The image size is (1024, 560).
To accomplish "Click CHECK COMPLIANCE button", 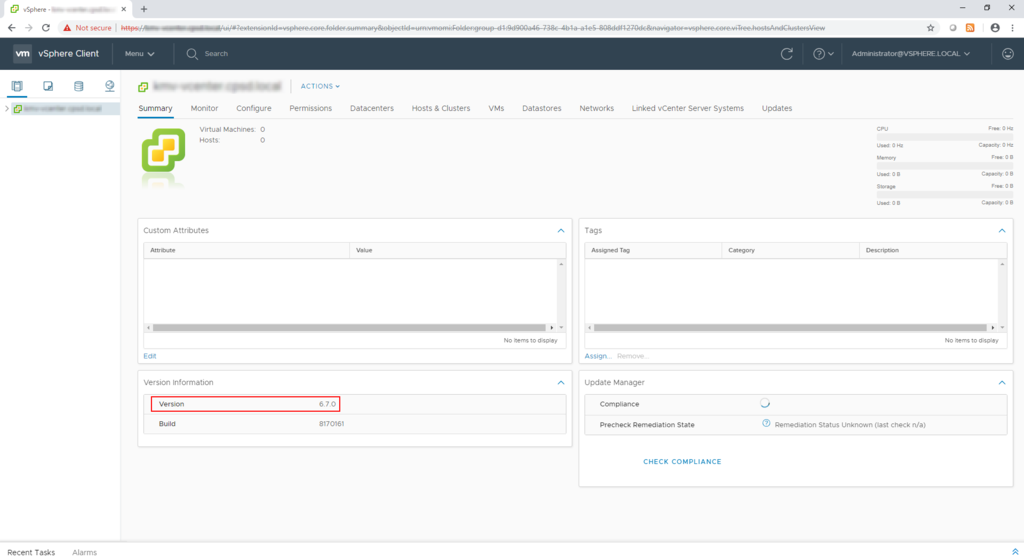I will click(x=682, y=461).
